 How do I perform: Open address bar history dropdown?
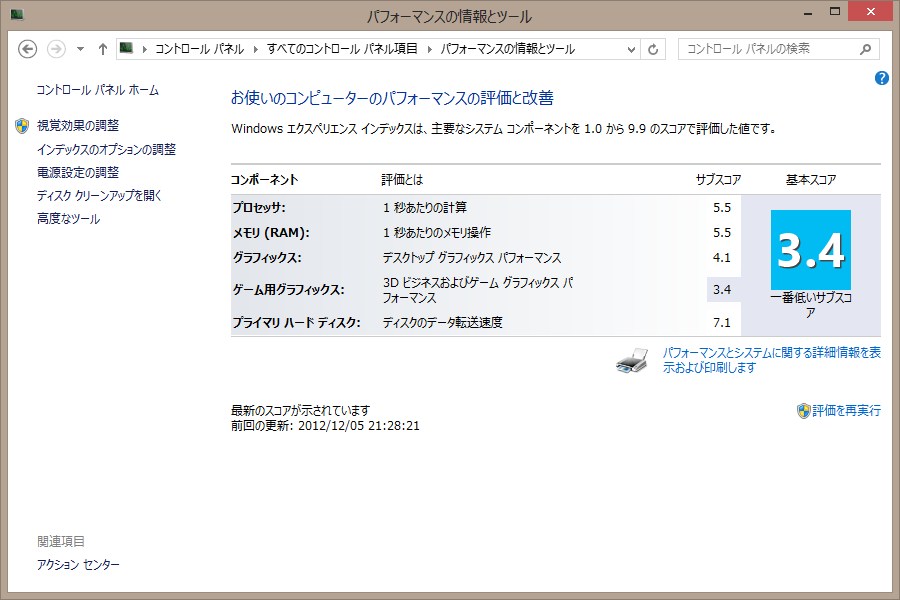point(631,49)
